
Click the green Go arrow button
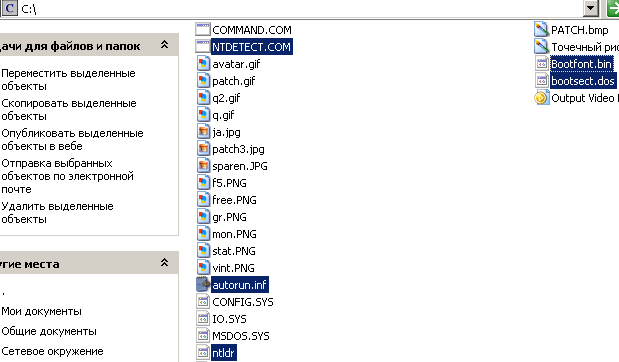(x=613, y=8)
